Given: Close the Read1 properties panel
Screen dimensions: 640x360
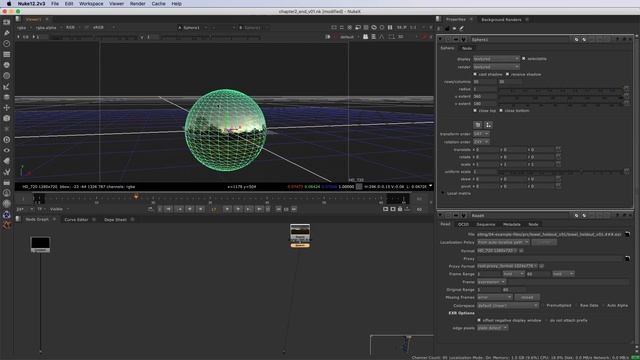Looking at the screenshot, I should (x=630, y=216).
